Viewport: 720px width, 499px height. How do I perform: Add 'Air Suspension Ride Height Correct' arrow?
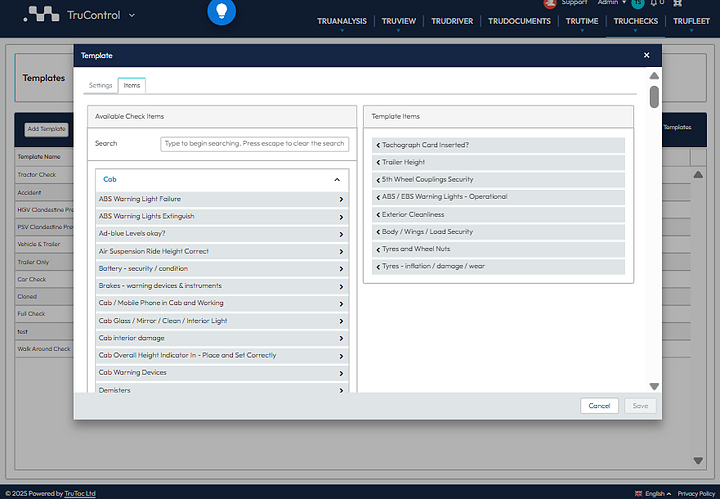341,252
